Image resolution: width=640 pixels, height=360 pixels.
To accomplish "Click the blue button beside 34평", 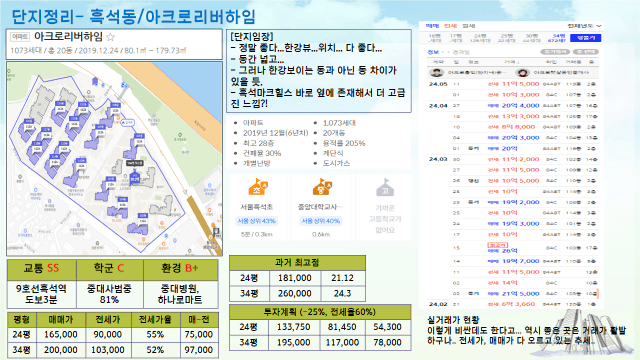I will [586, 38].
